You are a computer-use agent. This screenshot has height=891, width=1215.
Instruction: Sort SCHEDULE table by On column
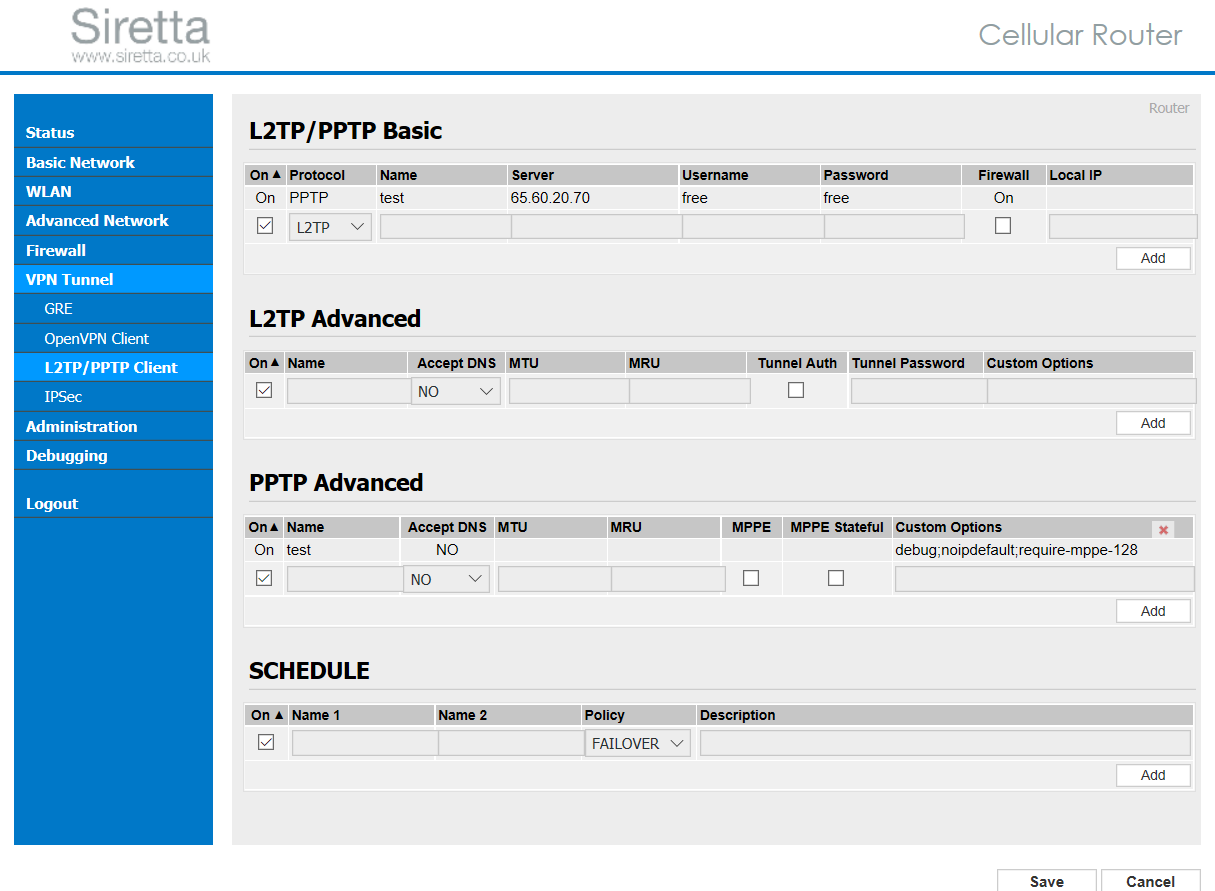click(x=267, y=715)
